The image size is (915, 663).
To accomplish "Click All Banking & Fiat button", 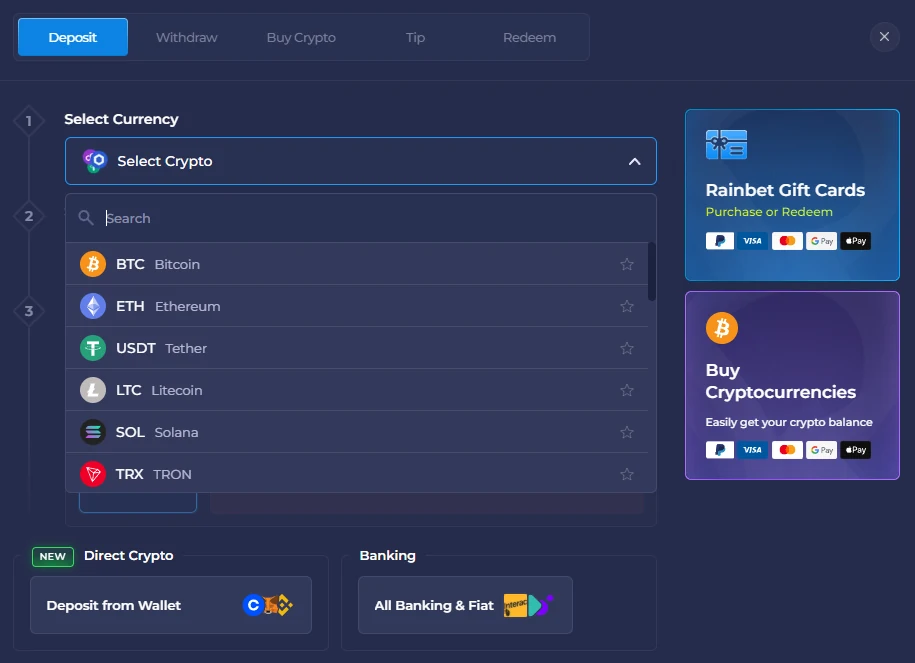I will click(x=465, y=605).
